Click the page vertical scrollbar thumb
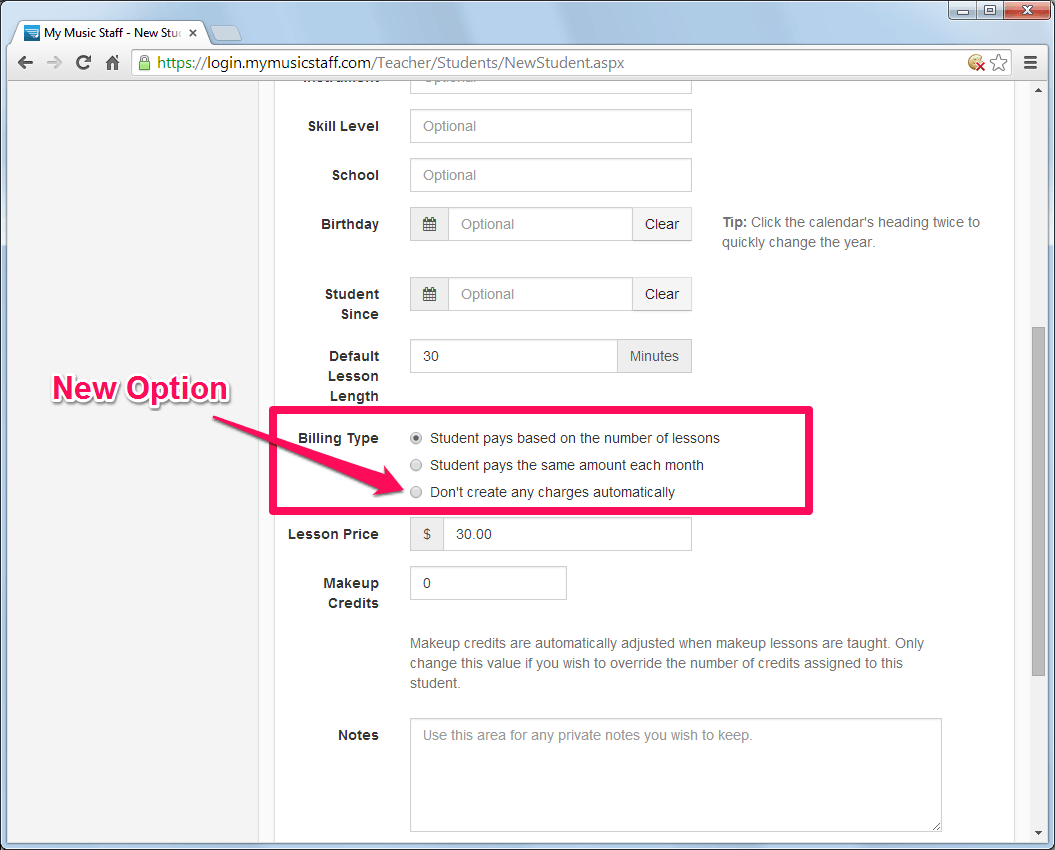Viewport: 1055px width, 850px height. pos(1038,501)
